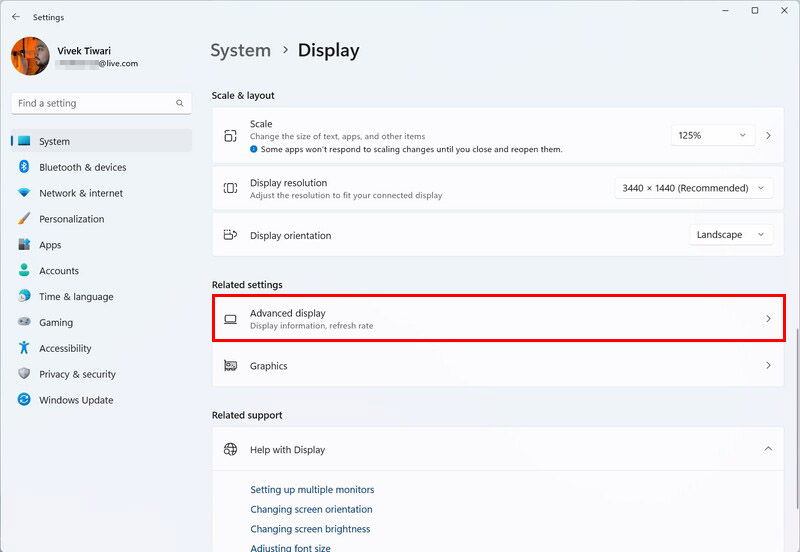The width and height of the screenshot is (800, 552).
Task: Click the info icon in scaling note
Action: click(254, 149)
